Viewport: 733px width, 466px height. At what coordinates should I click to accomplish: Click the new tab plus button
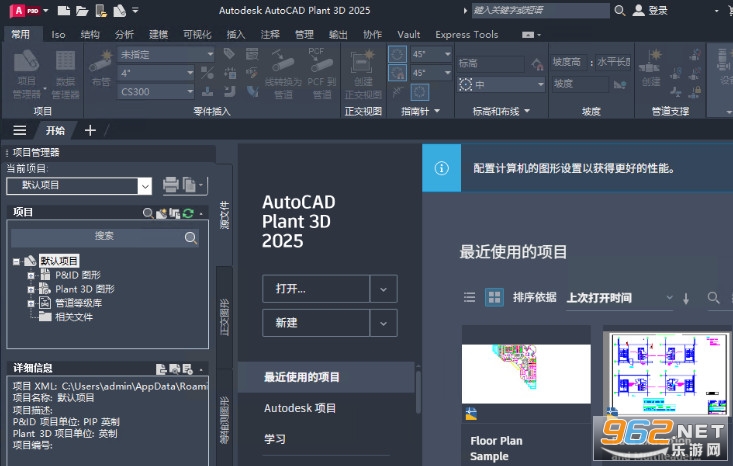(90, 130)
